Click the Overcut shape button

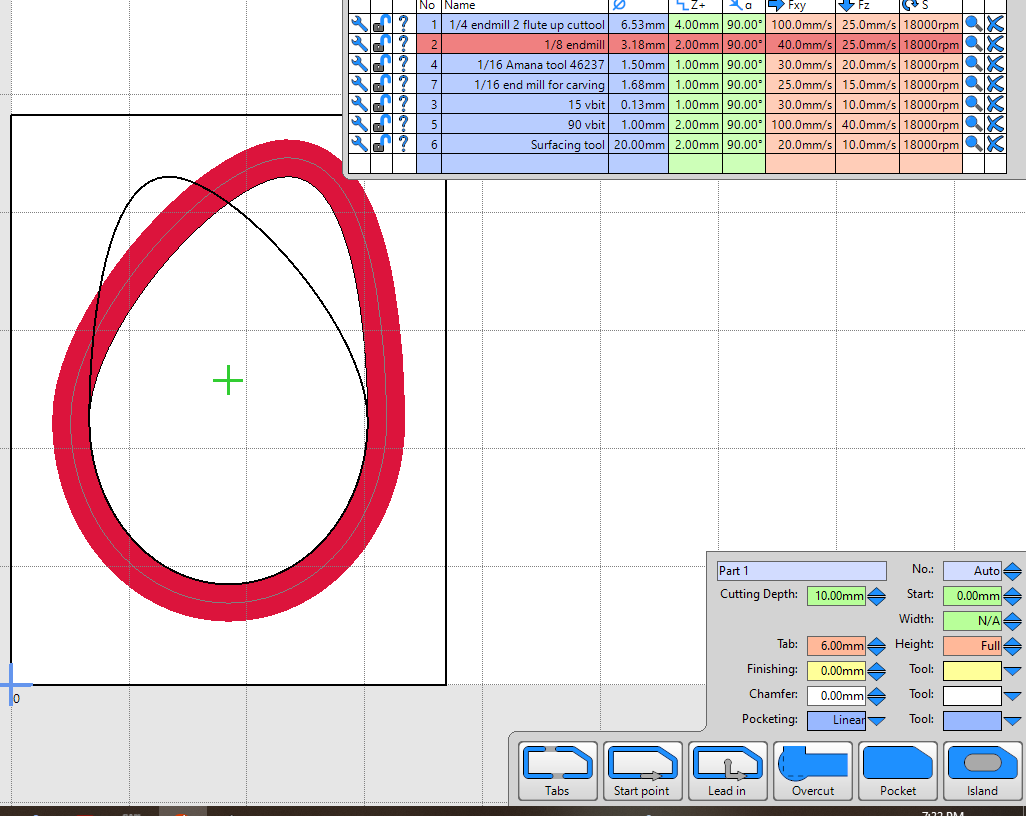pyautogui.click(x=813, y=771)
